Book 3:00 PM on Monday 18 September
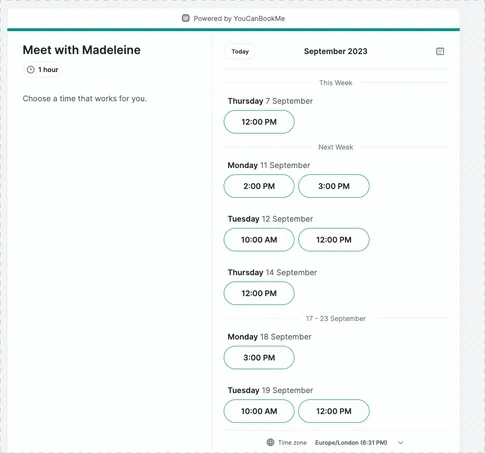This screenshot has width=485, height=453. (259, 358)
